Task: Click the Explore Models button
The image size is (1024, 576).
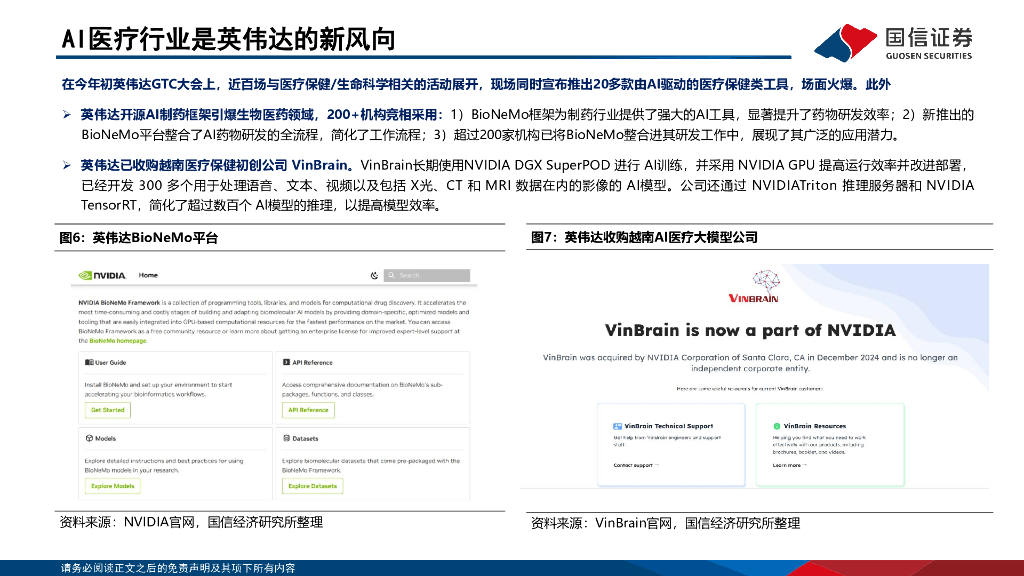Action: pyautogui.click(x=113, y=486)
